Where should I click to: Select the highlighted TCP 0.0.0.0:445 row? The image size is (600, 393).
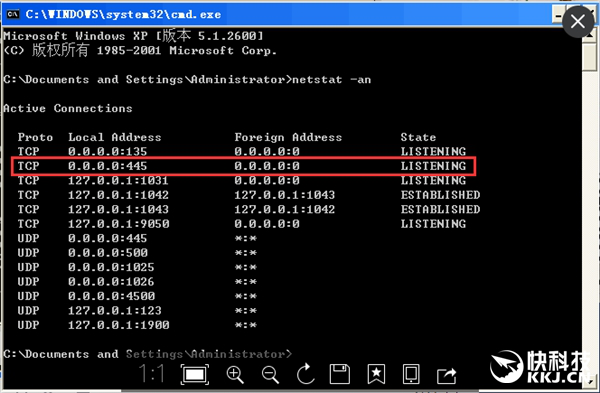243,166
